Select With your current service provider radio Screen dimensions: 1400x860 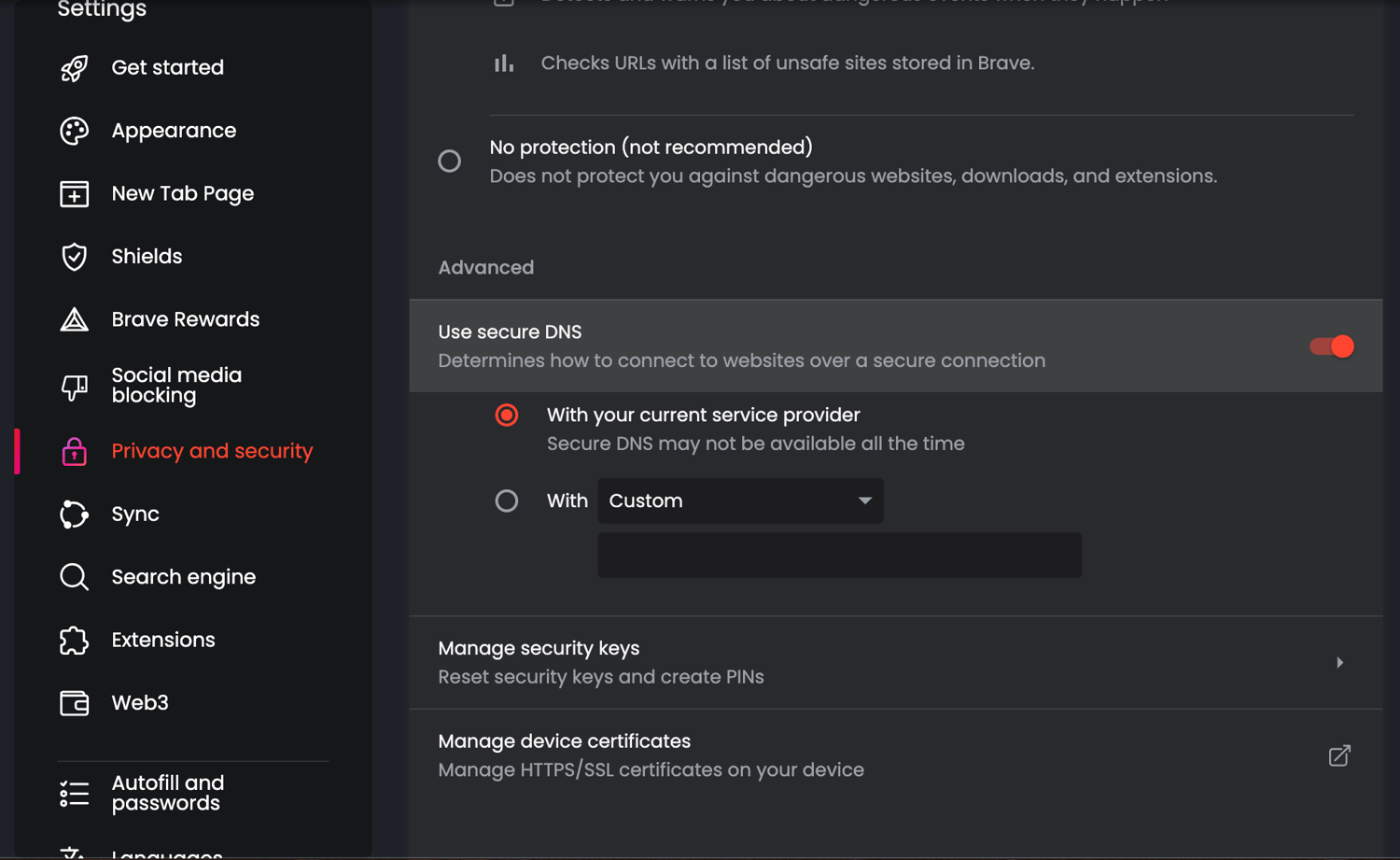click(x=507, y=416)
